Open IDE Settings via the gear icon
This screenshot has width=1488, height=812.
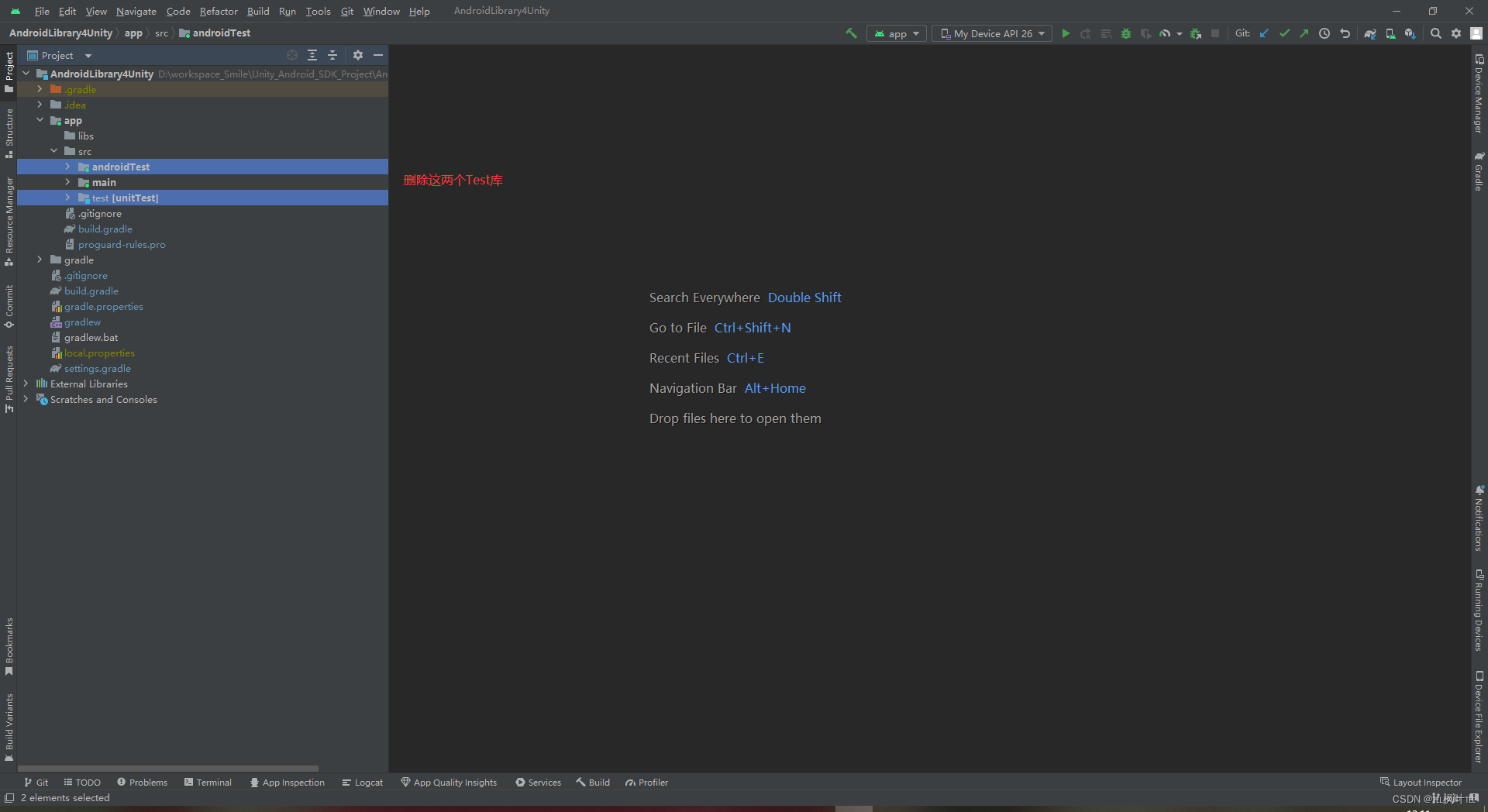[1457, 33]
